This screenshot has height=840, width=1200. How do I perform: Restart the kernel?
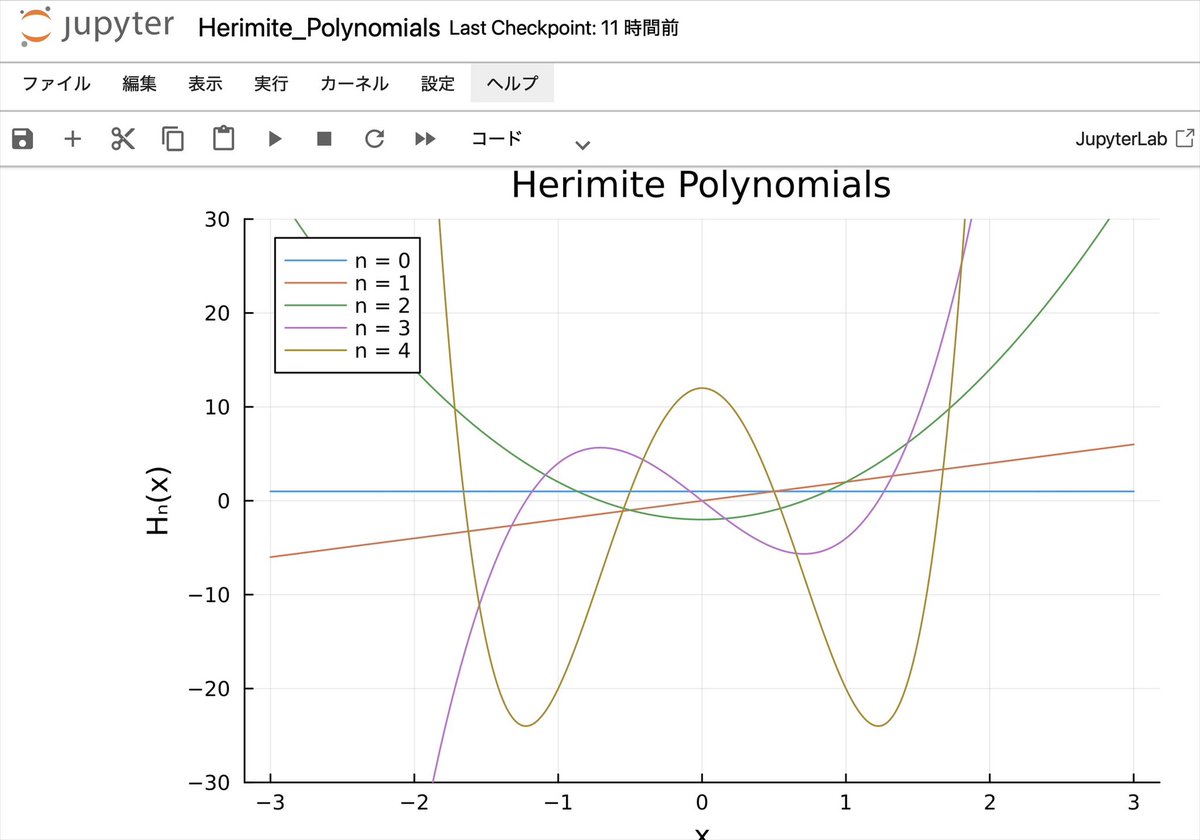coord(375,139)
